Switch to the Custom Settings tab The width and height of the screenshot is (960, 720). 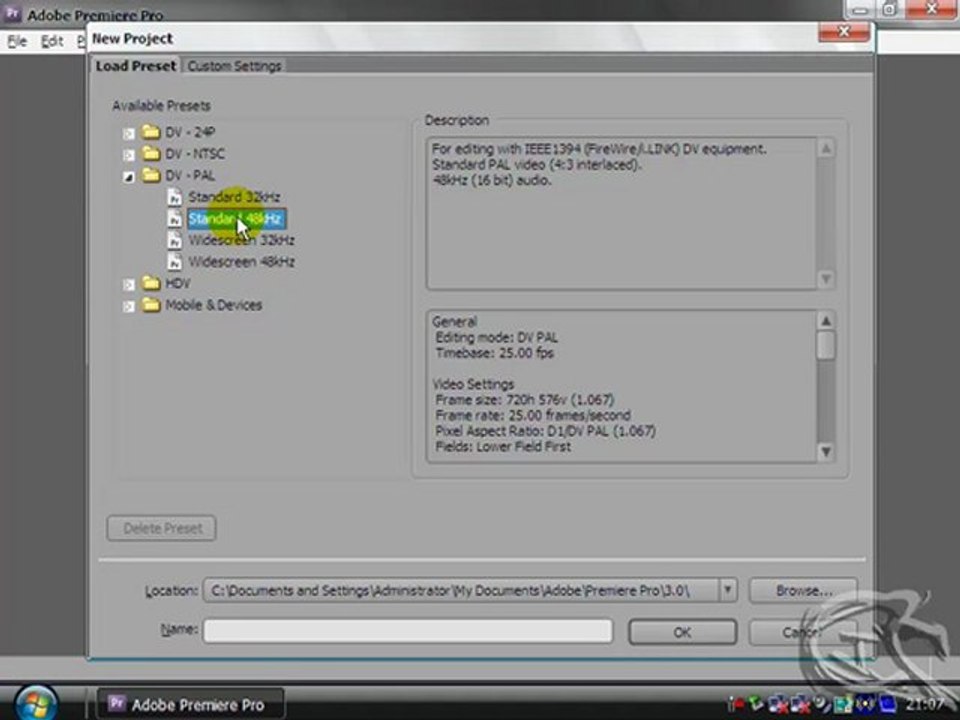(x=234, y=66)
